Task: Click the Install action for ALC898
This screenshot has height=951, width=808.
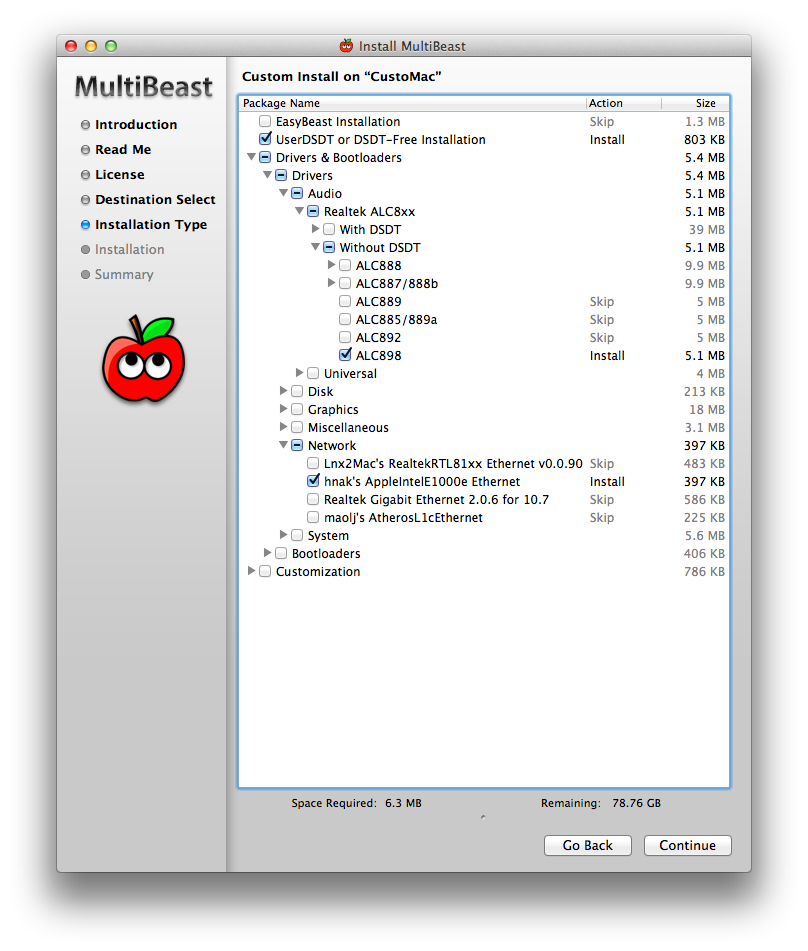Action: pos(607,355)
